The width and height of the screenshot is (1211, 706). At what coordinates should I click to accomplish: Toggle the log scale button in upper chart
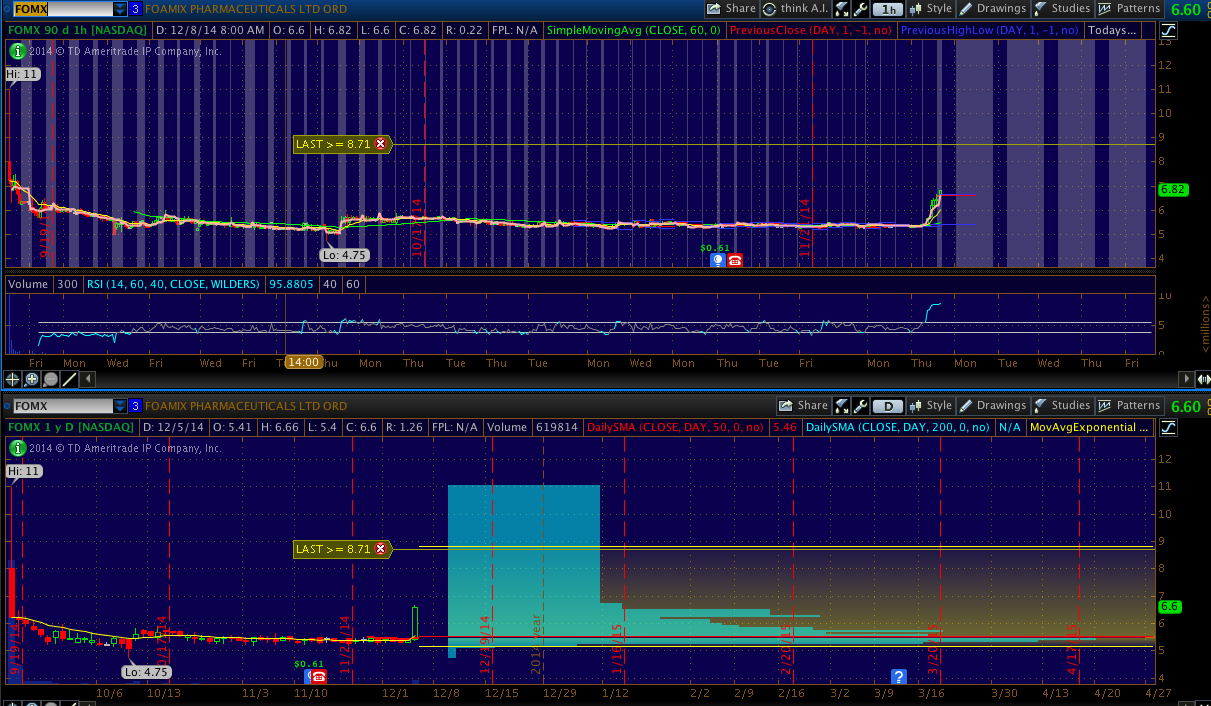coord(1168,30)
